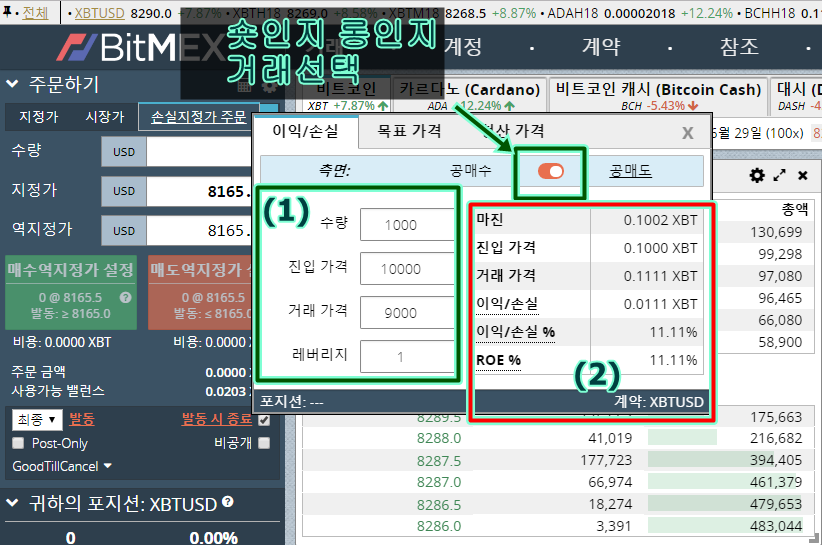Image resolution: width=822 pixels, height=545 pixels.
Task: Collapse the 주문하기 order panel
Action: coord(13,85)
